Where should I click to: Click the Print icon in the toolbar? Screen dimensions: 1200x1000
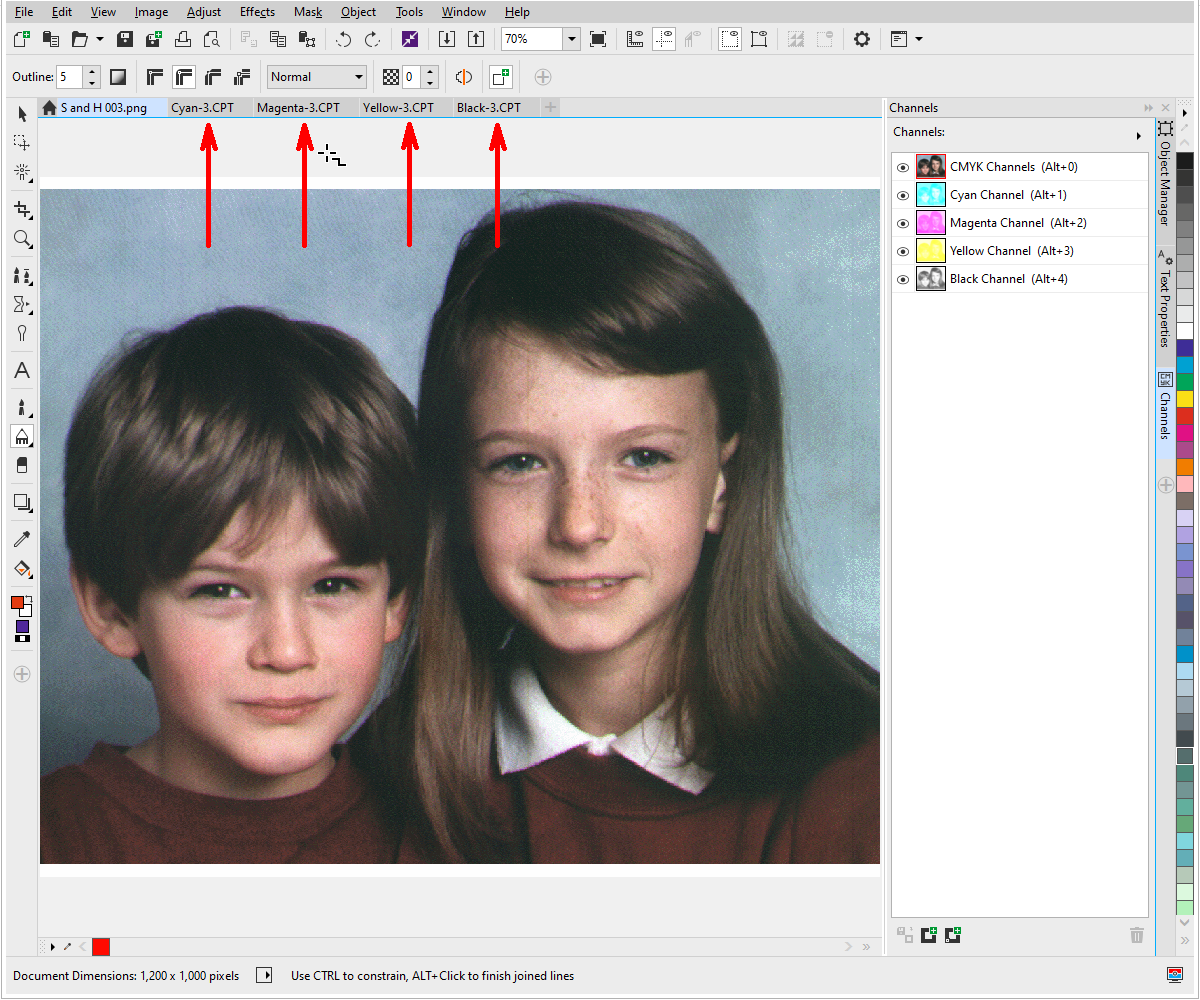(184, 38)
